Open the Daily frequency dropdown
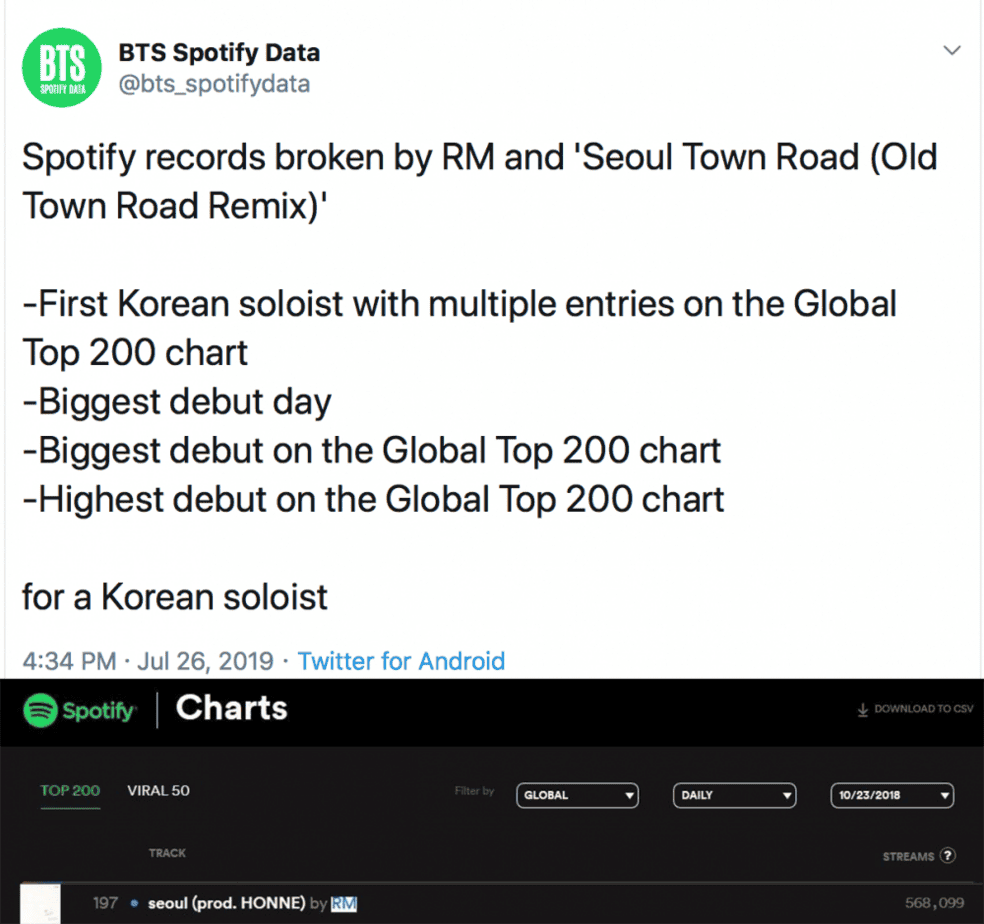Image resolution: width=984 pixels, height=924 pixels. coord(734,795)
